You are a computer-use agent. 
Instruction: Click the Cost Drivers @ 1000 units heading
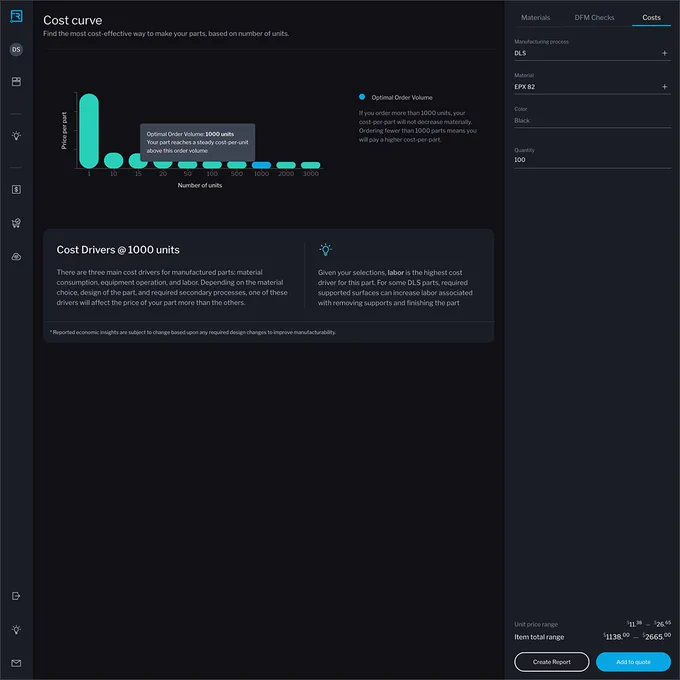pyautogui.click(x=118, y=250)
